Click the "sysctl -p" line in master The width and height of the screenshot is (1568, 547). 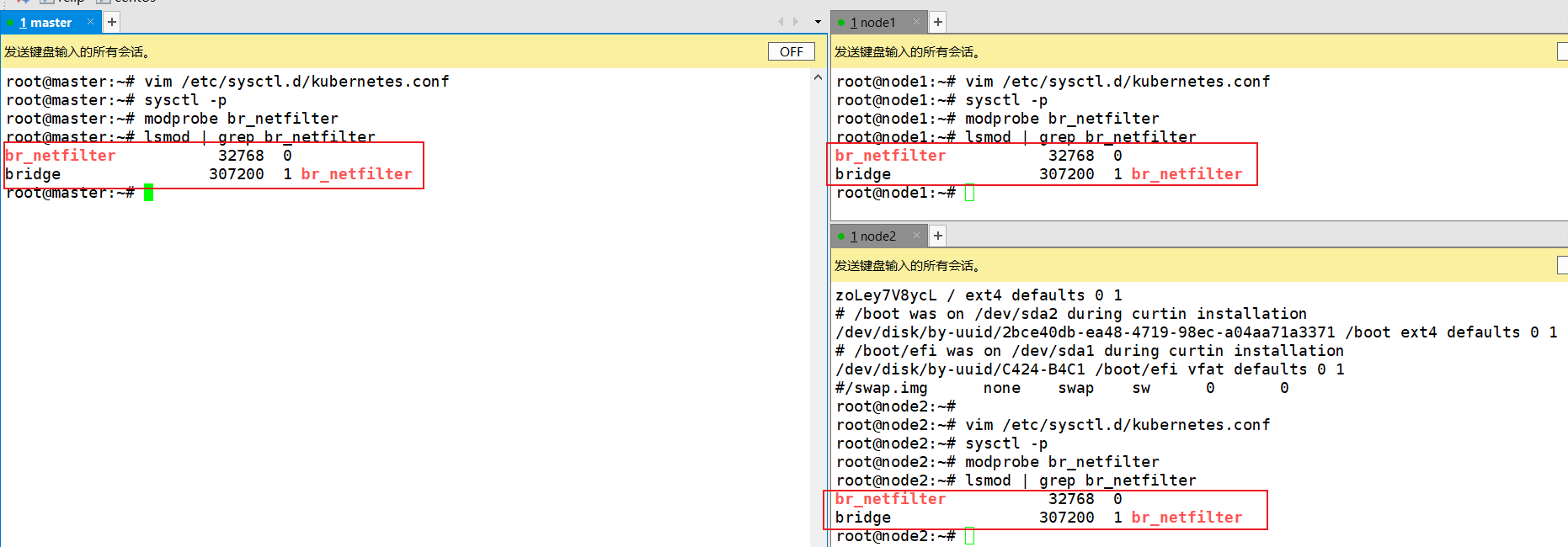coord(116,100)
